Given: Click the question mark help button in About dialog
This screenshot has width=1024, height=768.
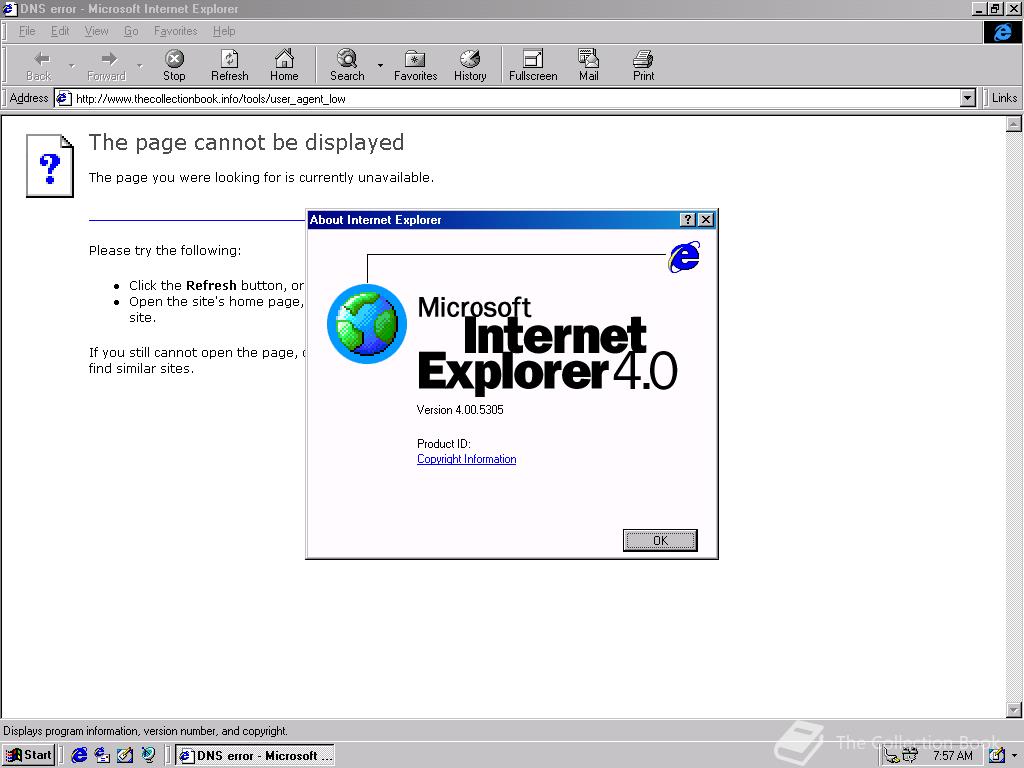Looking at the screenshot, I should (688, 219).
